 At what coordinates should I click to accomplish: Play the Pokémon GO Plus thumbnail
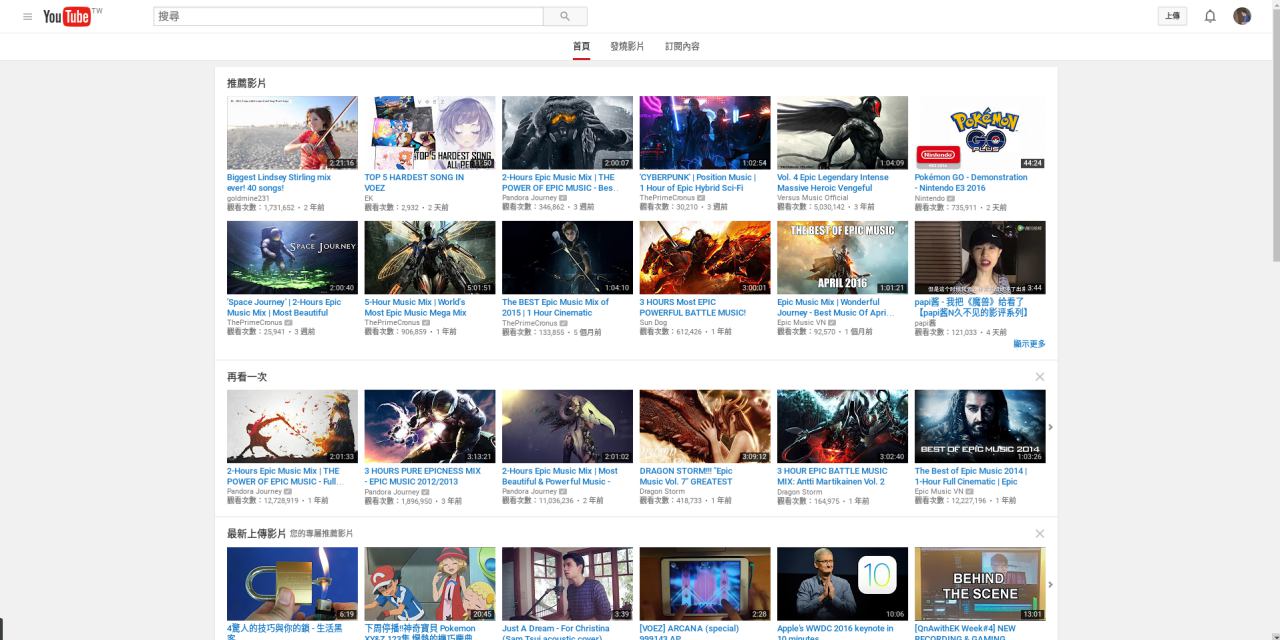[x=979, y=133]
